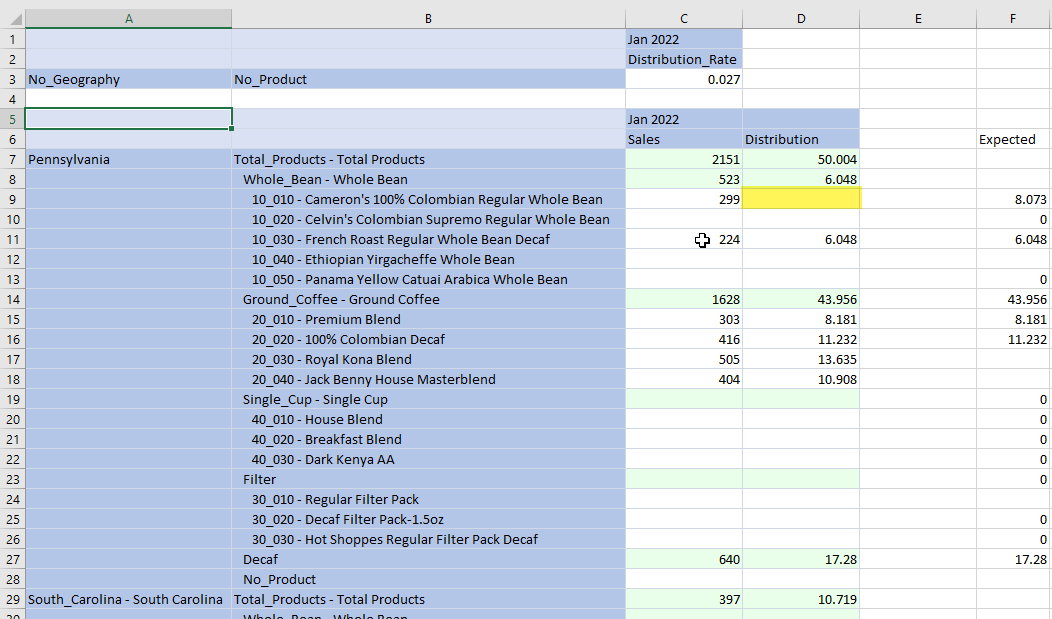Click the 'Pennsylvania' cell

(x=128, y=159)
